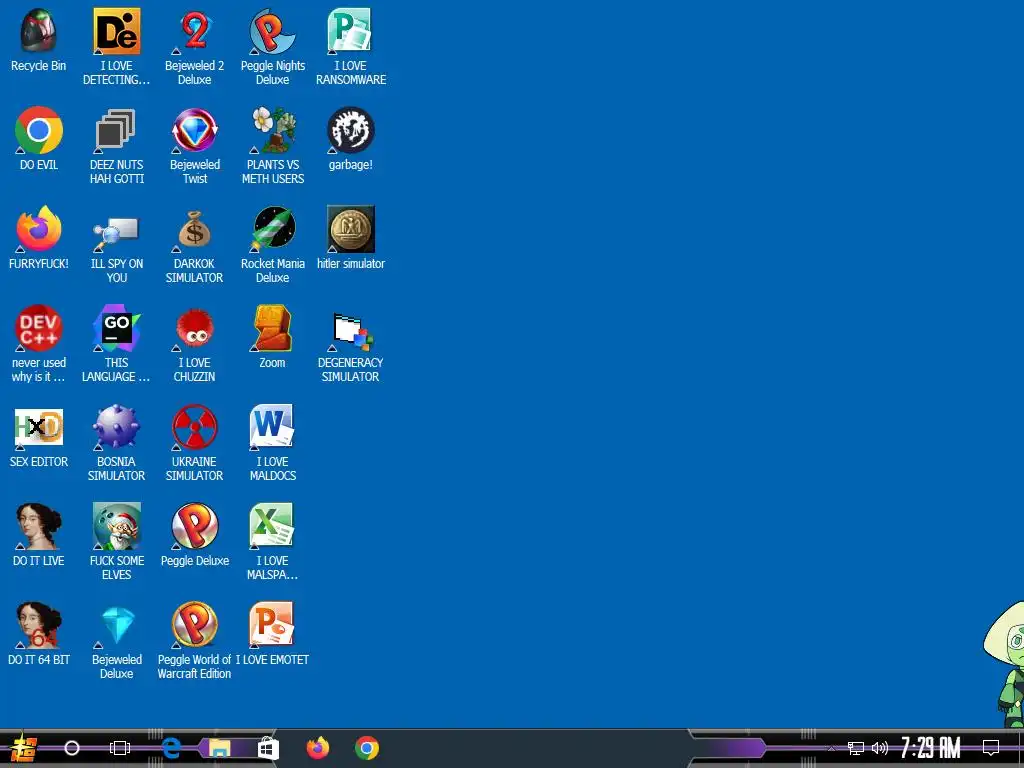The width and height of the screenshot is (1024, 768).
Task: Open File Explorer from the taskbar
Action: [x=219, y=748]
